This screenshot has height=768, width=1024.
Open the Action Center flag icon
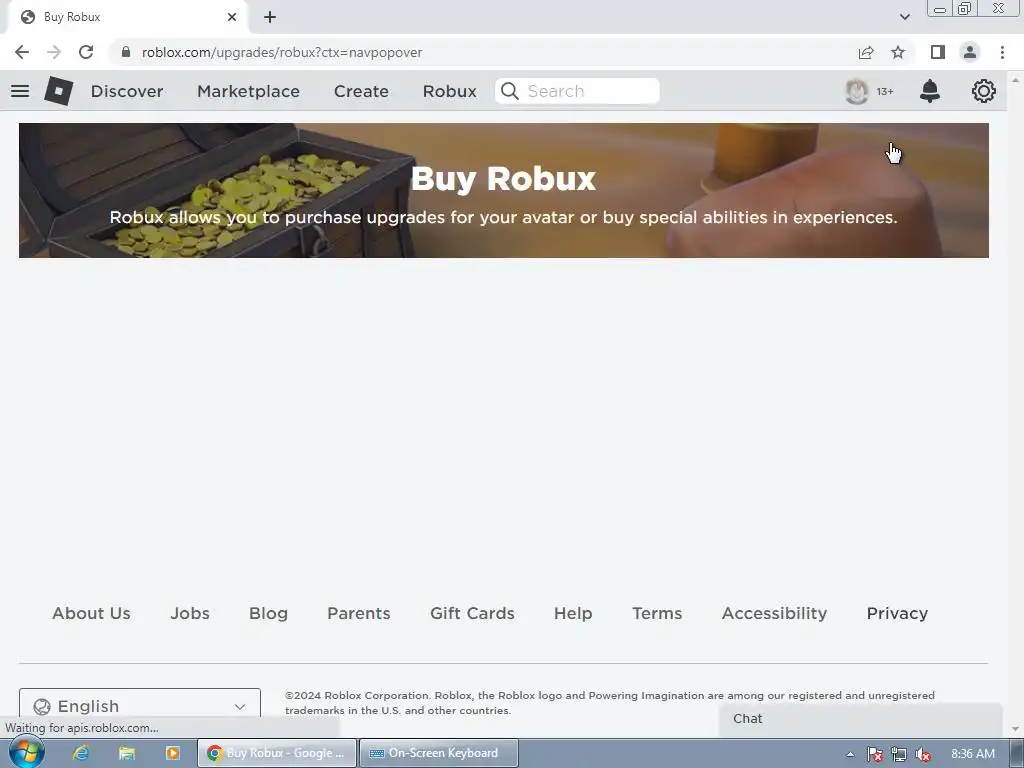[x=874, y=754]
